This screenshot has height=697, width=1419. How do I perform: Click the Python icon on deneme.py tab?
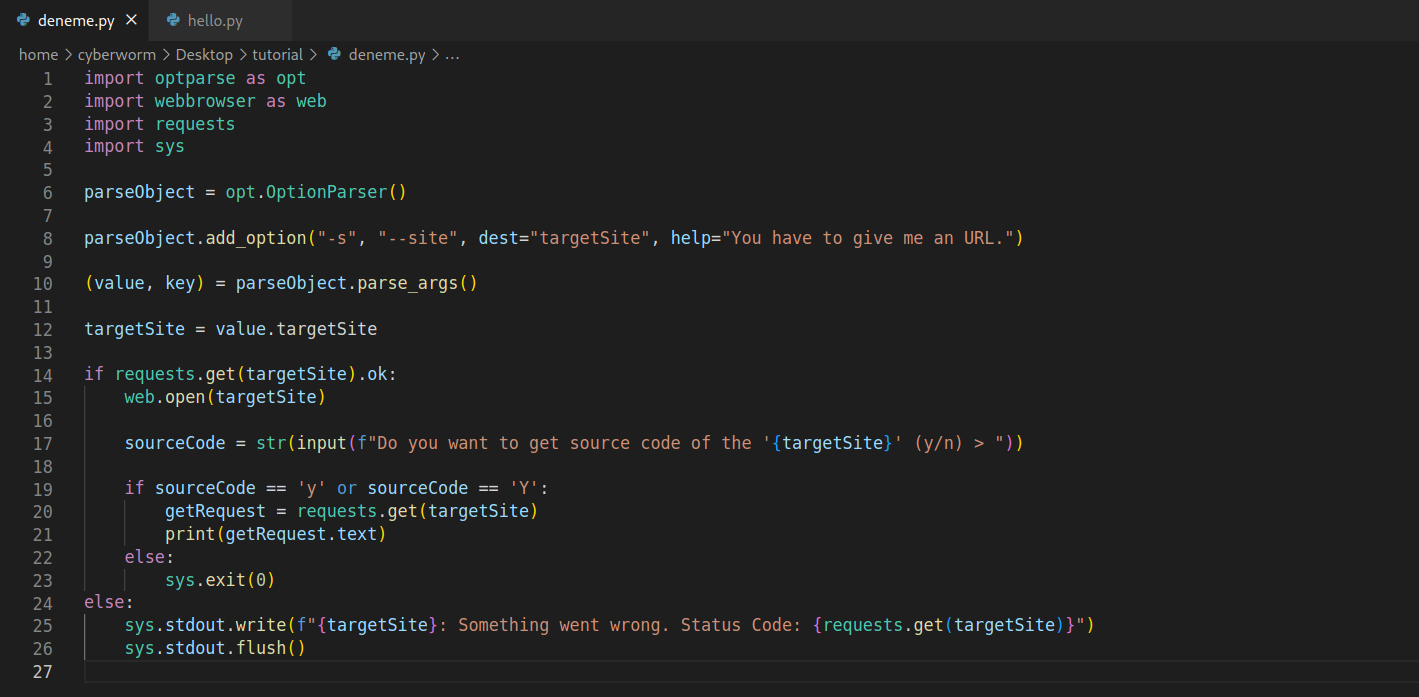point(24,20)
